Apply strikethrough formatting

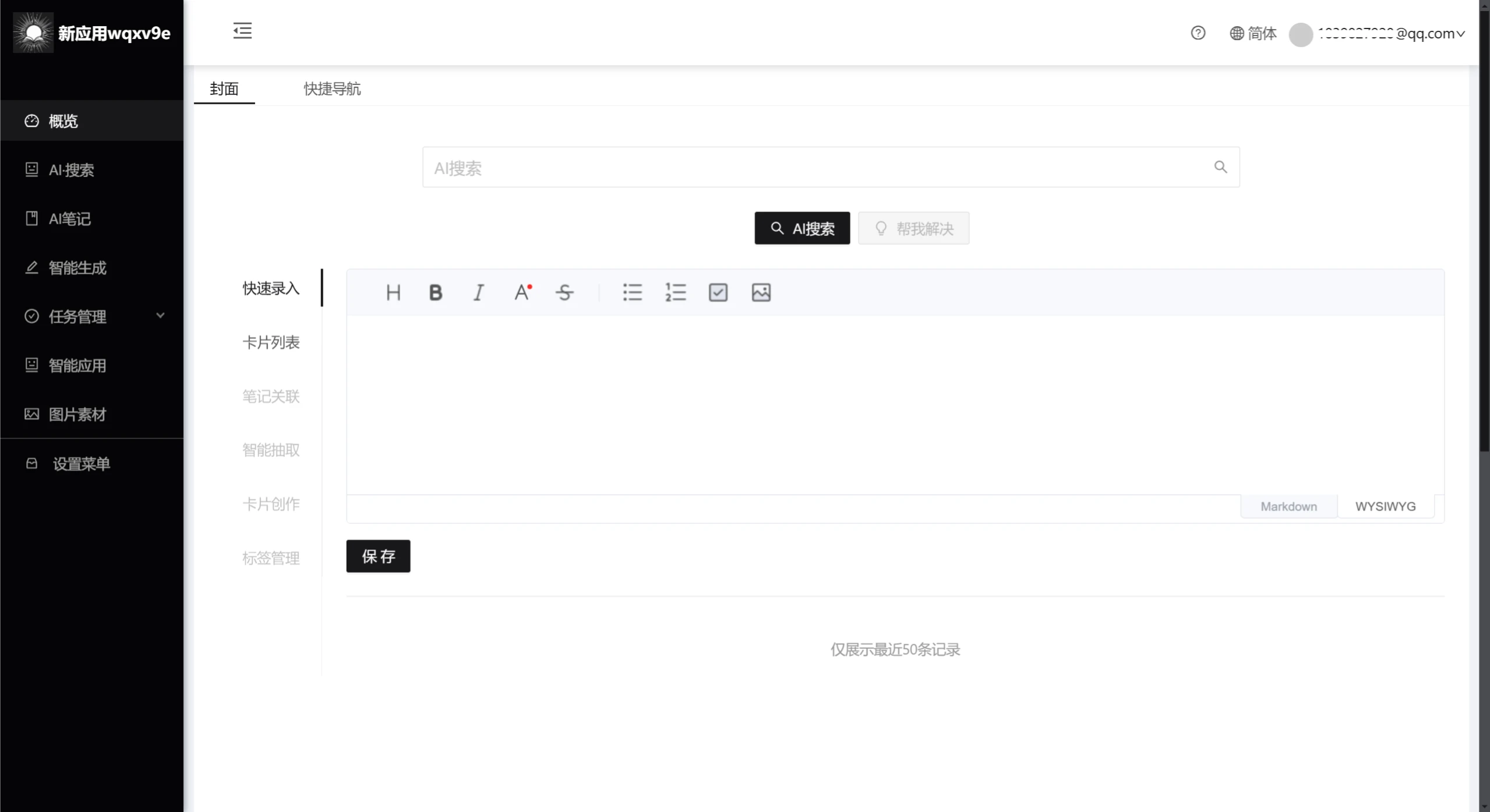click(x=564, y=292)
